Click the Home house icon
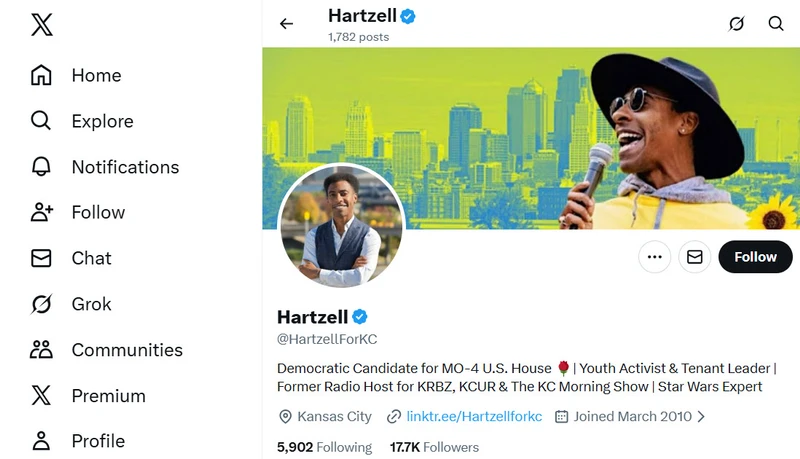The height and width of the screenshot is (459, 800). pos(41,75)
